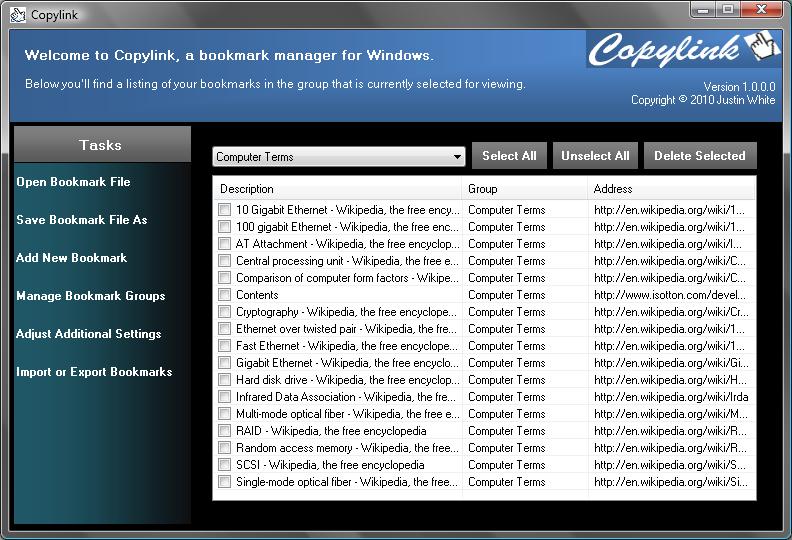Click the Unselect All button
This screenshot has height=540, width=792.
point(595,156)
